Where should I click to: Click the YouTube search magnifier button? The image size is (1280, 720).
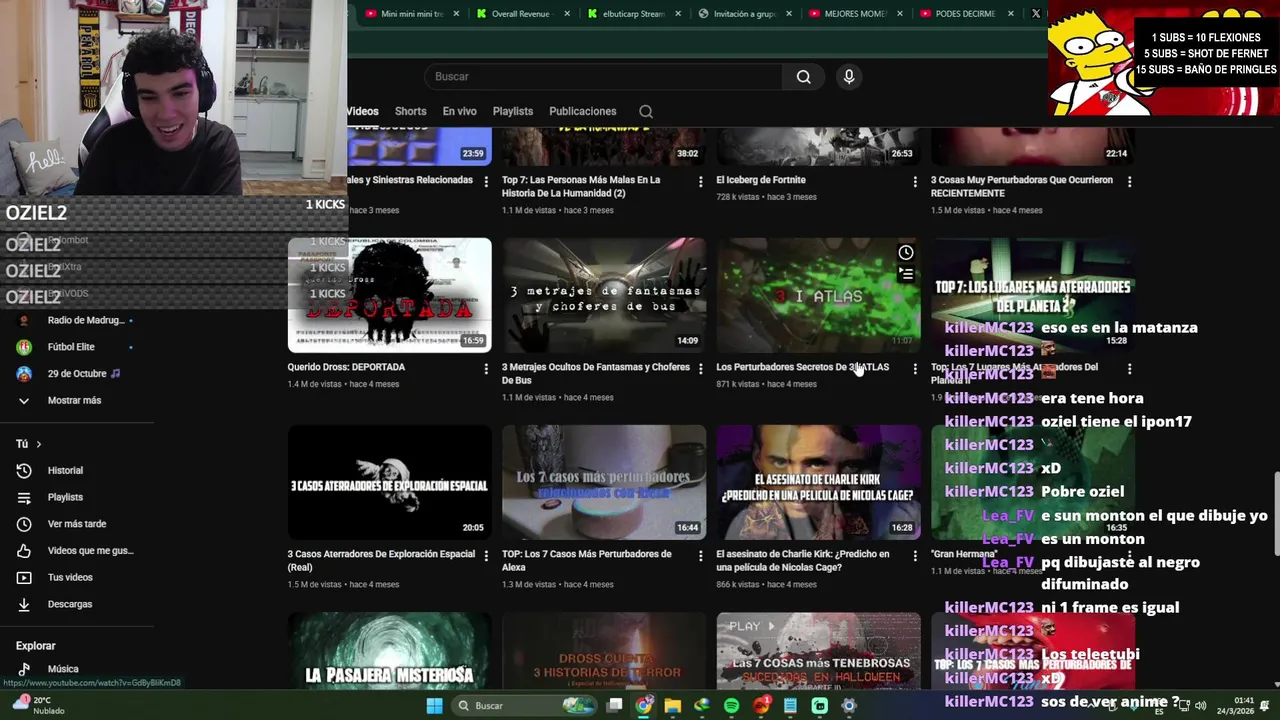point(803,77)
